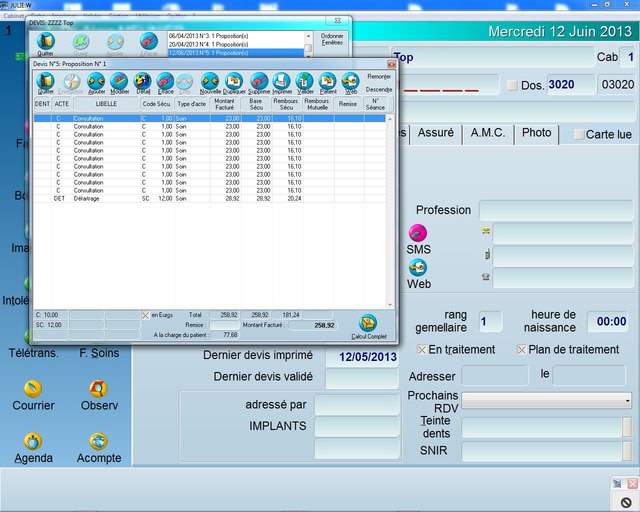Viewport: 640px width, 512px height.
Task: Expand the Prochains RDV dropdown
Action: pyautogui.click(x=627, y=401)
